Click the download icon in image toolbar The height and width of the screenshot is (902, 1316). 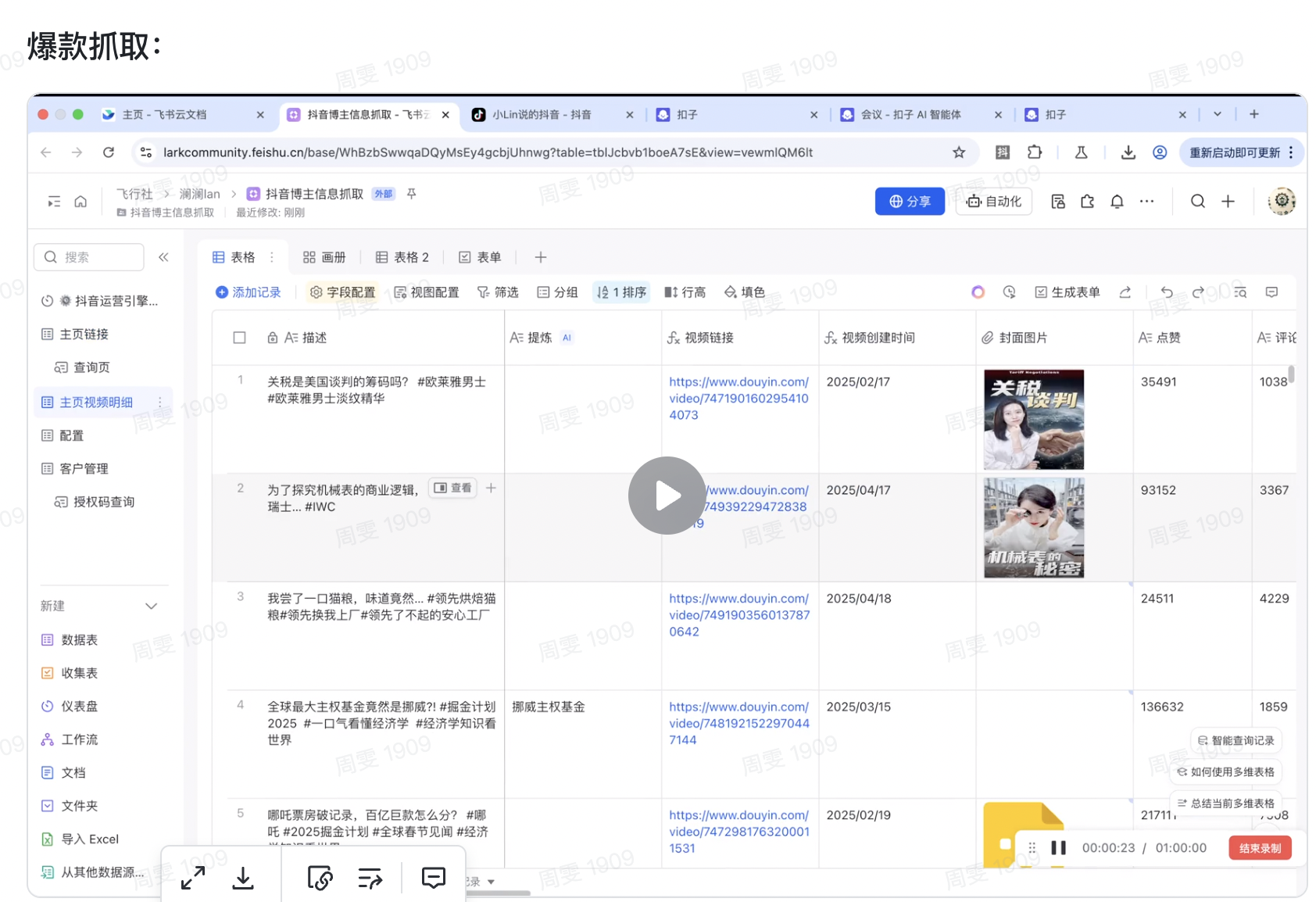(x=243, y=878)
